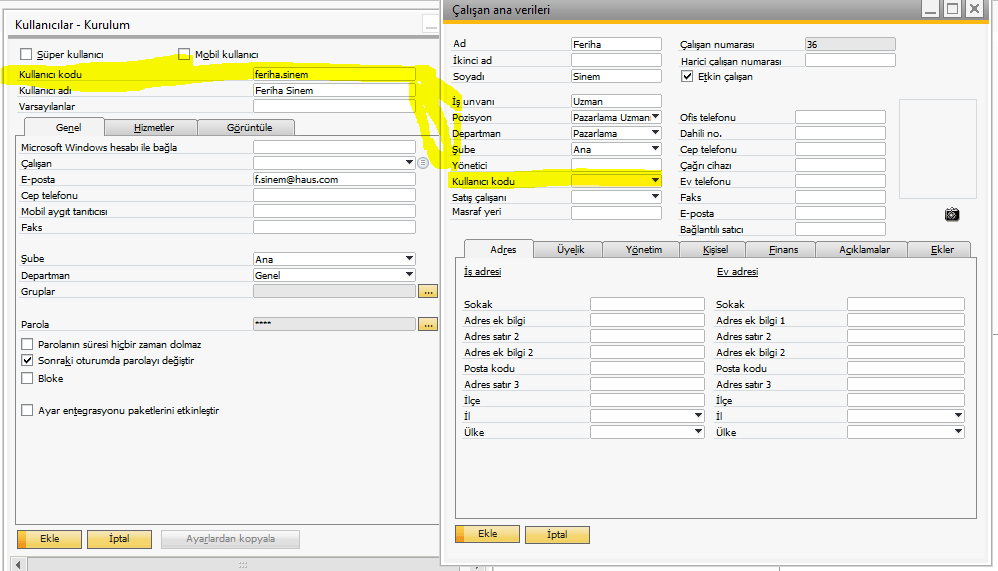
Task: Enable the Süper kullanıcı checkbox
Action: pos(26,54)
